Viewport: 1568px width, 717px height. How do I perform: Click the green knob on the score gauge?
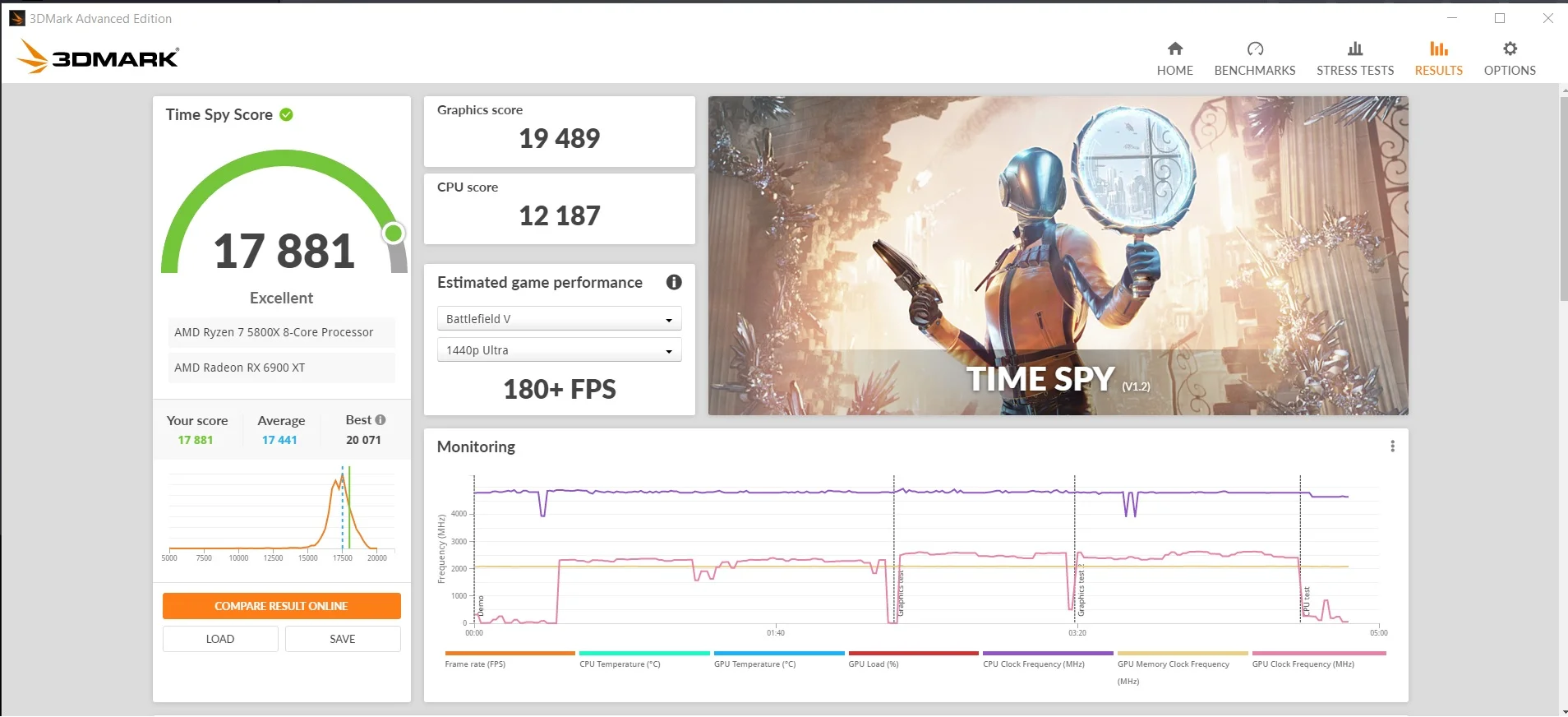tap(394, 234)
